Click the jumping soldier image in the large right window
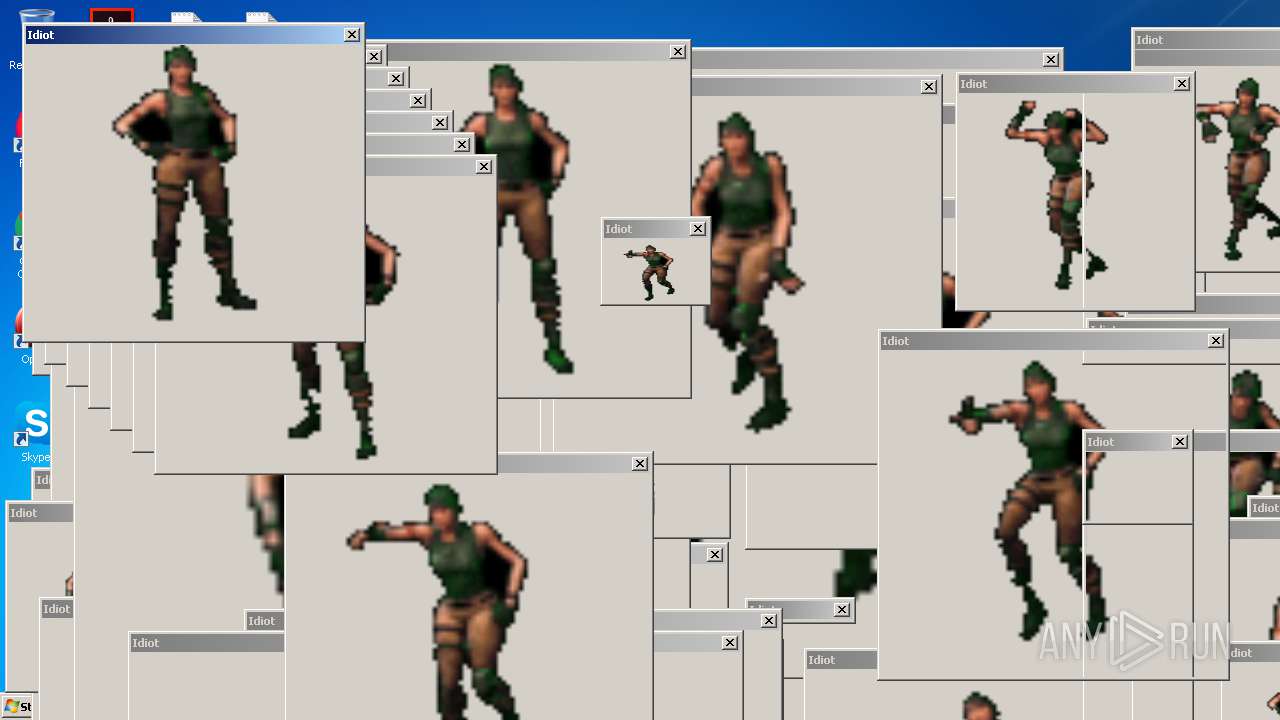This screenshot has width=1280, height=720. coord(1030,500)
